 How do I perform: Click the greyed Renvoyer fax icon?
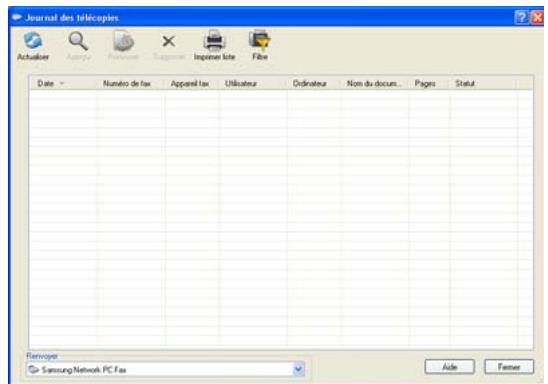pyautogui.click(x=123, y=41)
